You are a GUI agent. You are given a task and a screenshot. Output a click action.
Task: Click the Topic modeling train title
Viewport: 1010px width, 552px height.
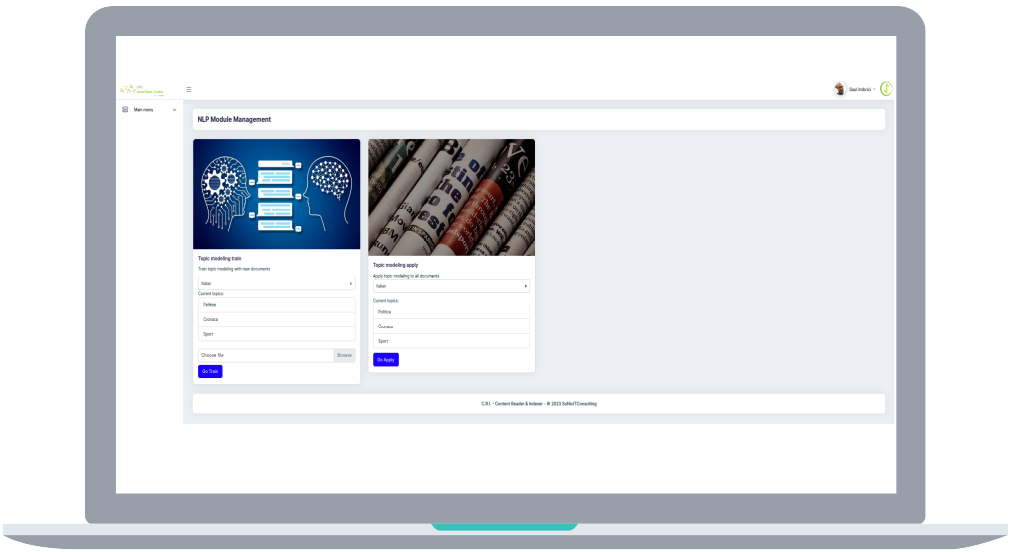[x=220, y=258]
